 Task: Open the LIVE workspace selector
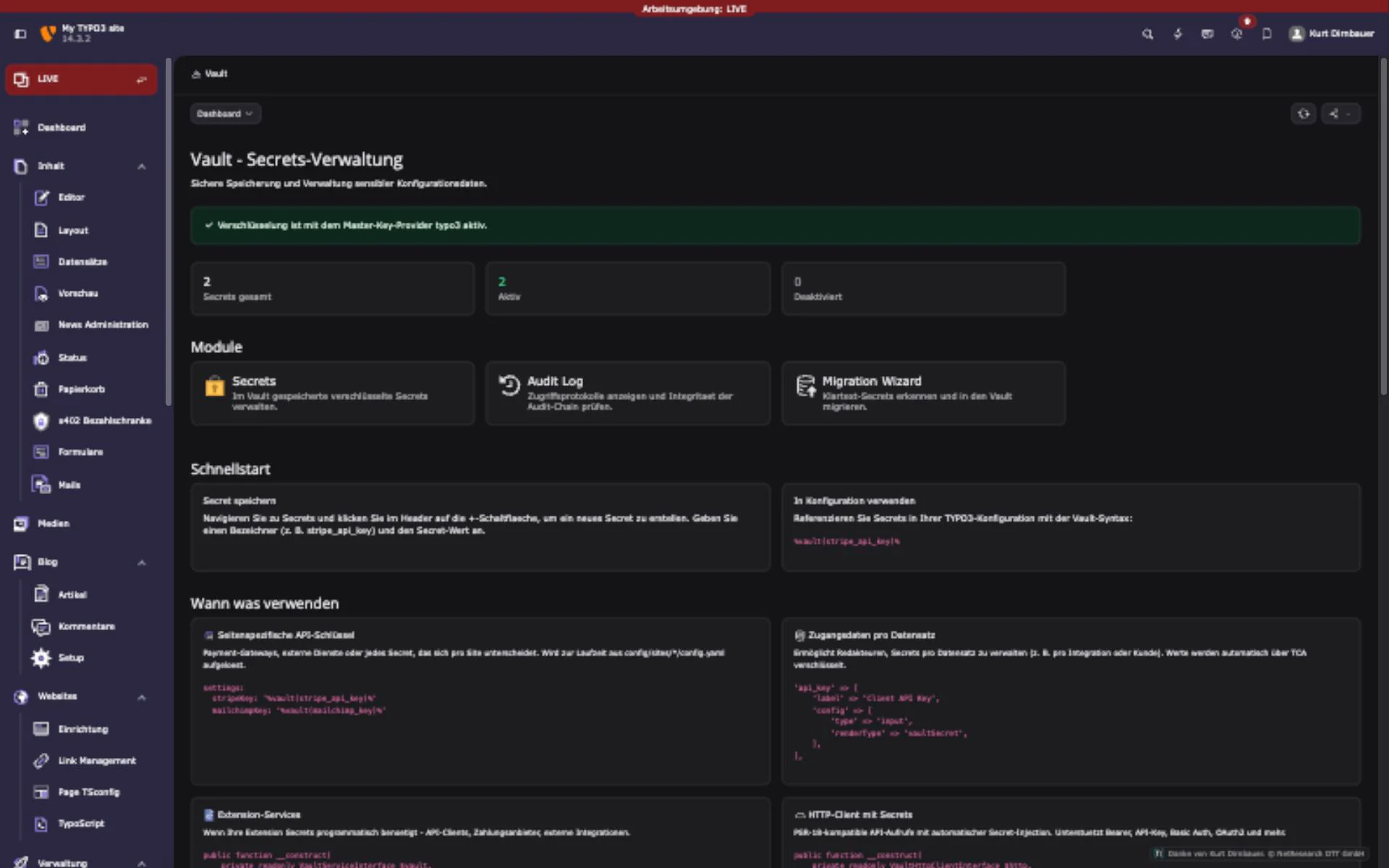coord(81,80)
